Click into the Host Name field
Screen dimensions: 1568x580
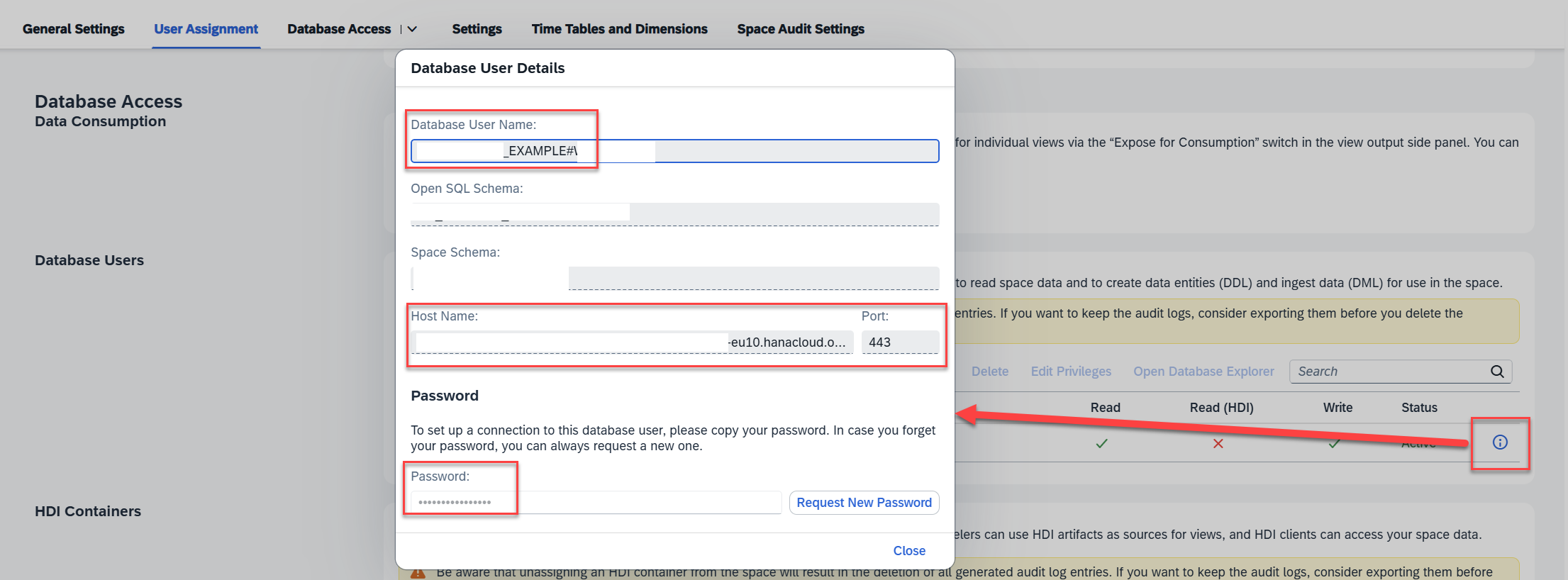(x=631, y=342)
